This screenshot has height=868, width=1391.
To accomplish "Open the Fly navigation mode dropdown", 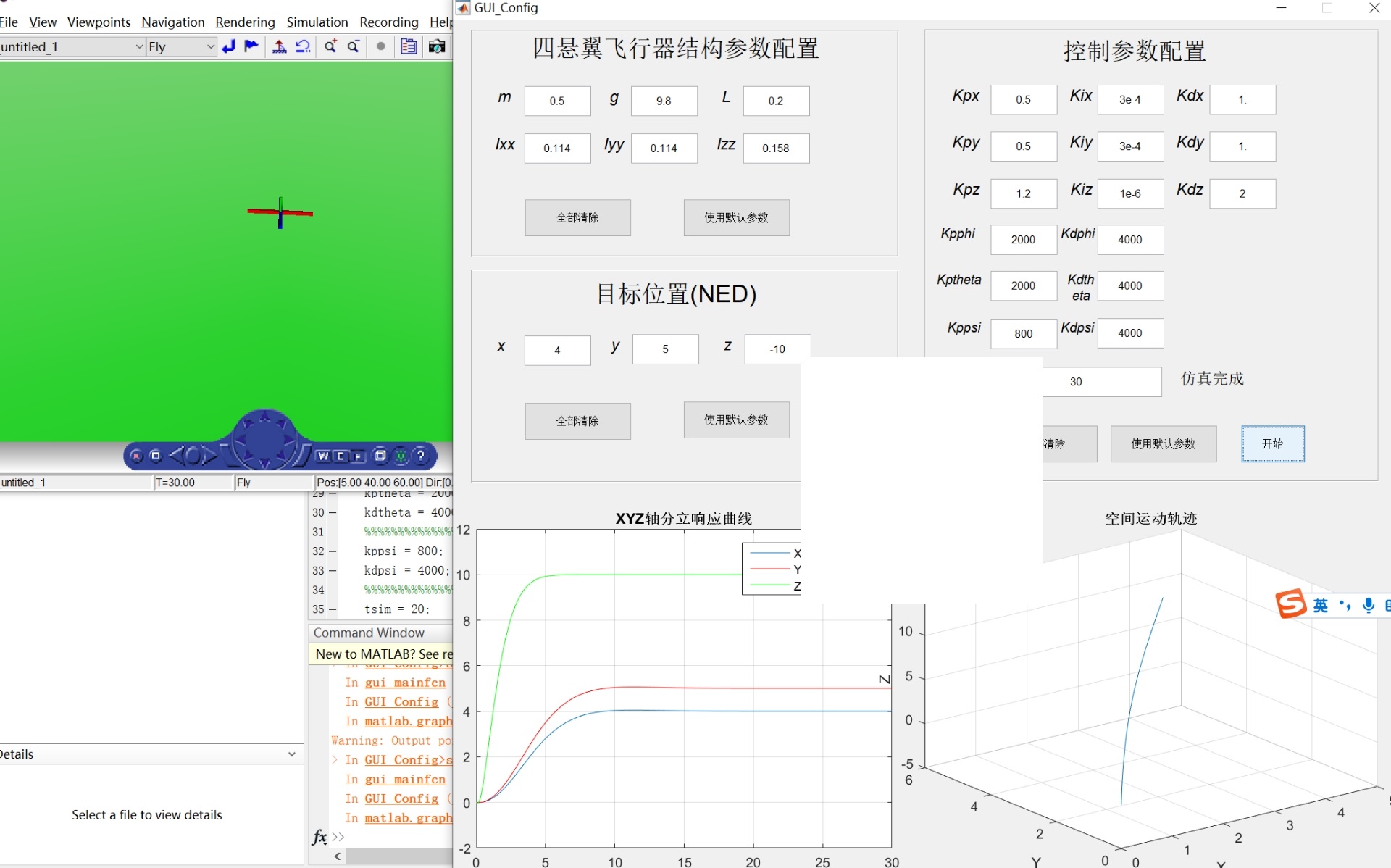I will click(210, 46).
